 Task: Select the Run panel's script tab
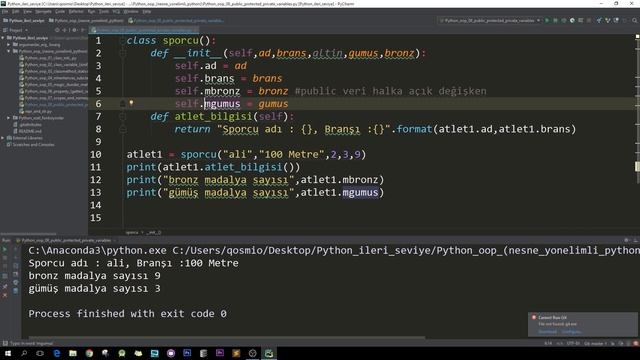coord(66,240)
